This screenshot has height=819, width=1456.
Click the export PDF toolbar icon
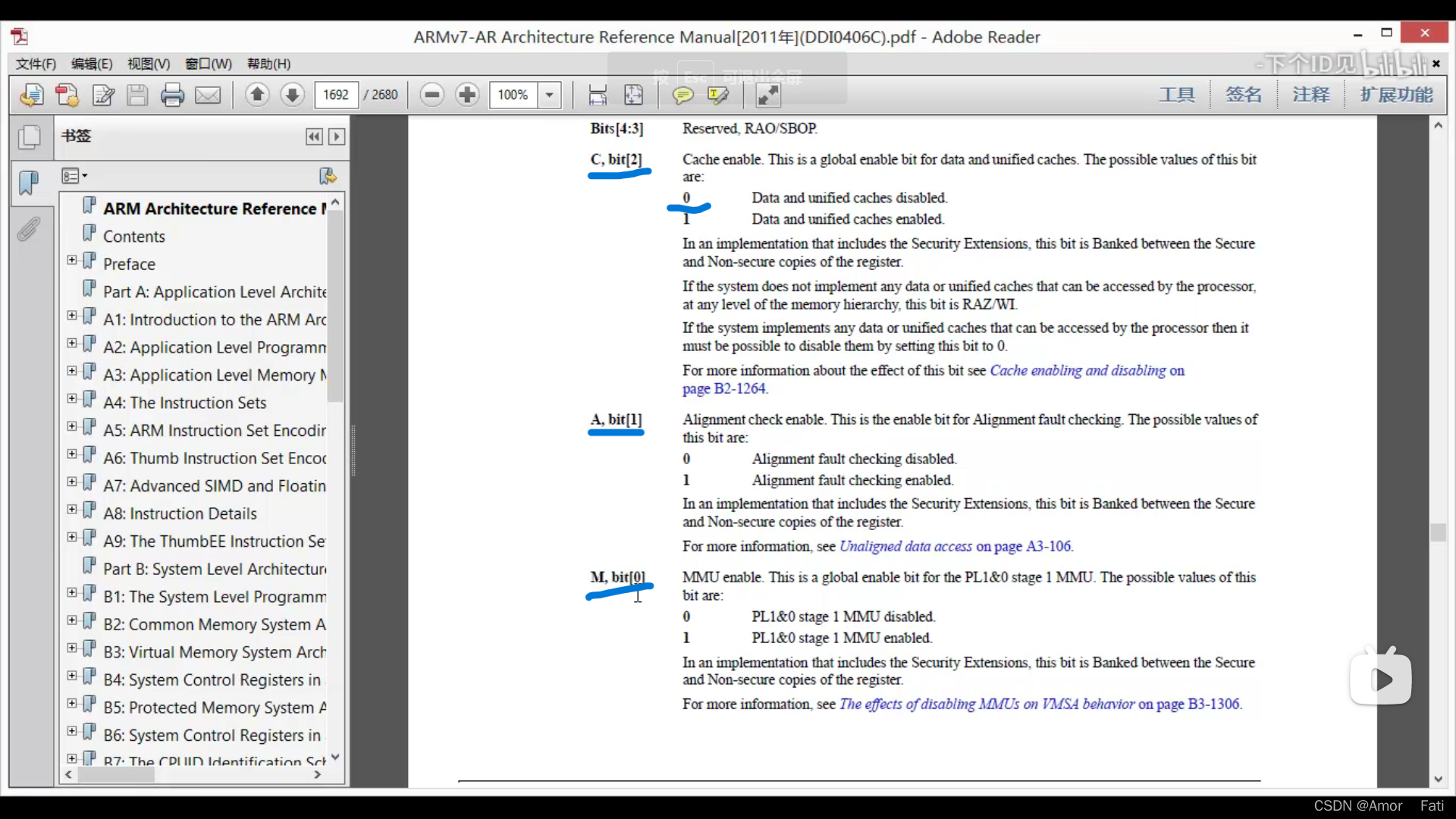tap(67, 95)
